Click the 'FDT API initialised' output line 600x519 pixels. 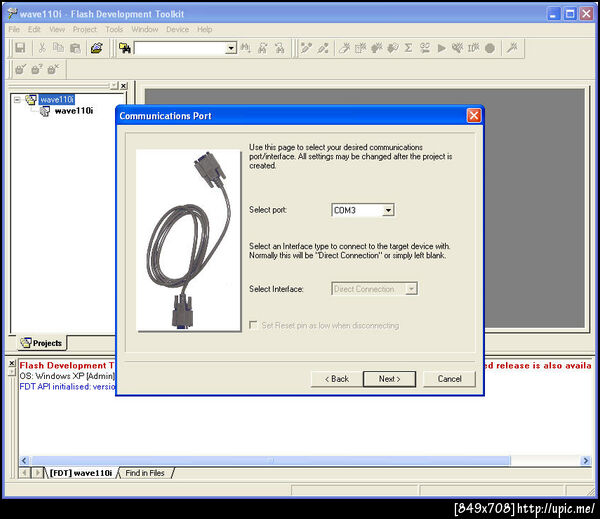coord(67,387)
